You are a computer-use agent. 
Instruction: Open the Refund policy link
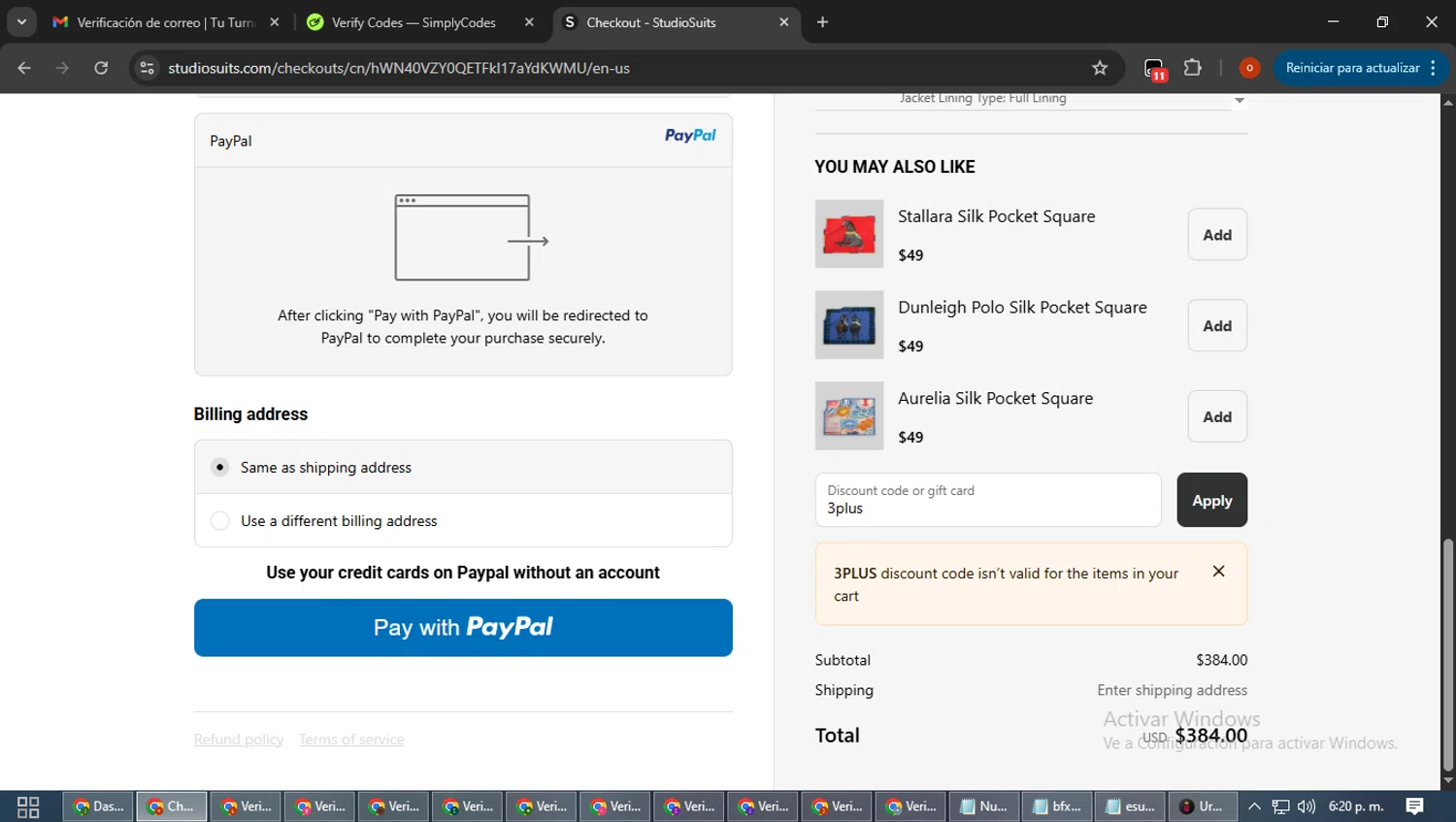point(239,740)
